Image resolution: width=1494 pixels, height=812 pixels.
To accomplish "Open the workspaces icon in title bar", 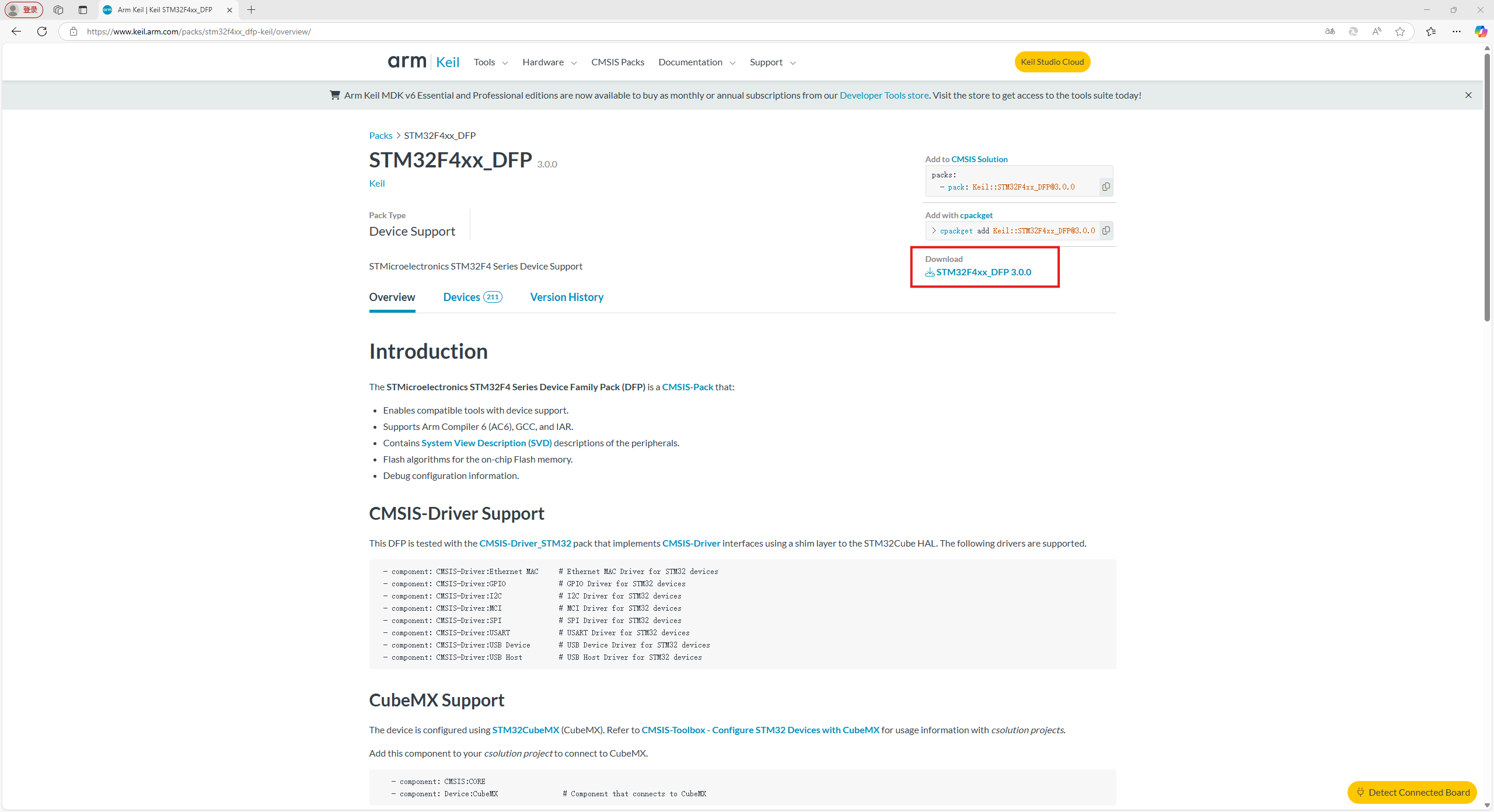I will click(x=58, y=10).
